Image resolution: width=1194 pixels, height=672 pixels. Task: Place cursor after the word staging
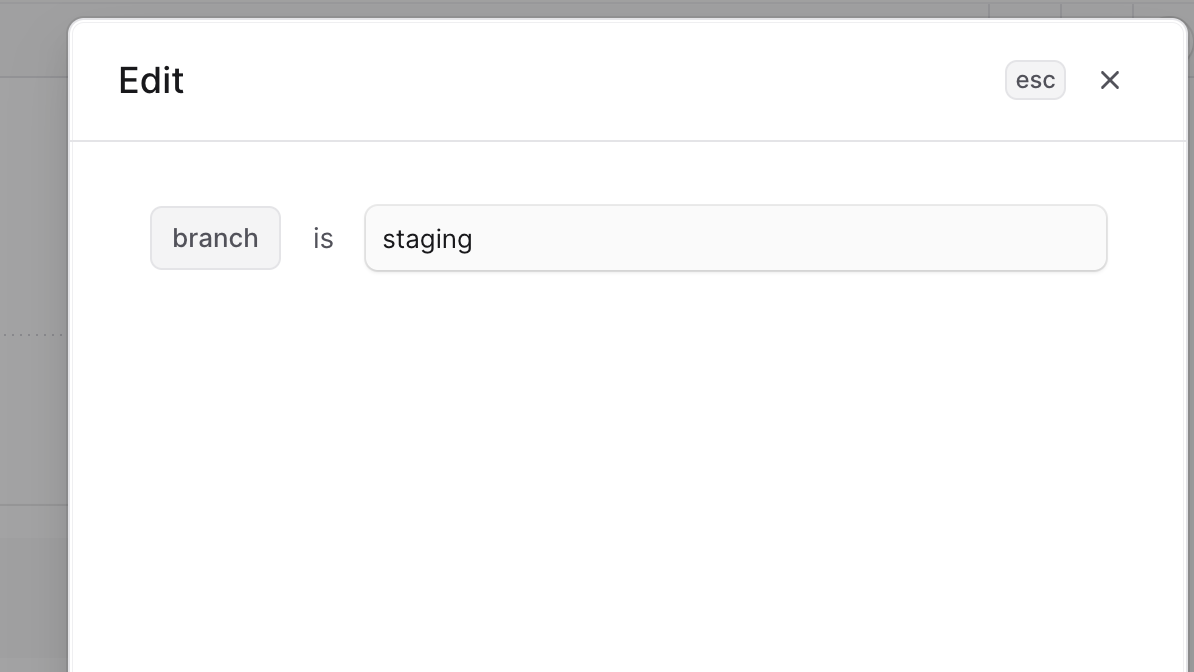(x=474, y=238)
